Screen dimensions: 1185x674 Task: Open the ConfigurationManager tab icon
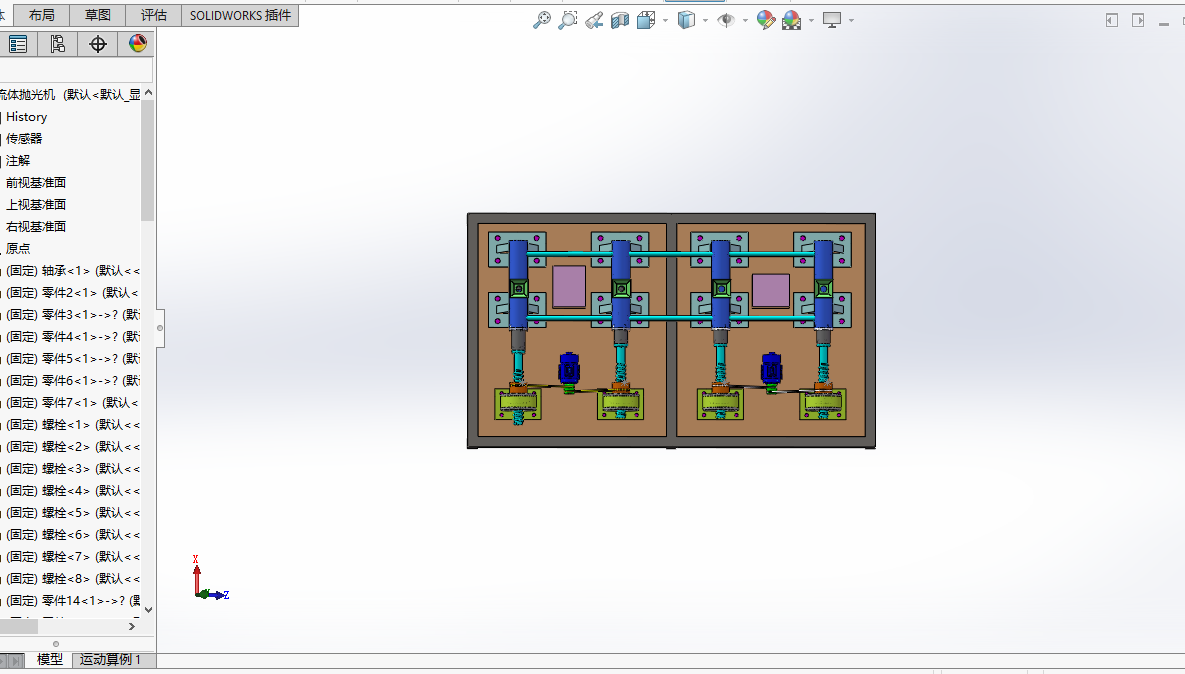[57, 44]
